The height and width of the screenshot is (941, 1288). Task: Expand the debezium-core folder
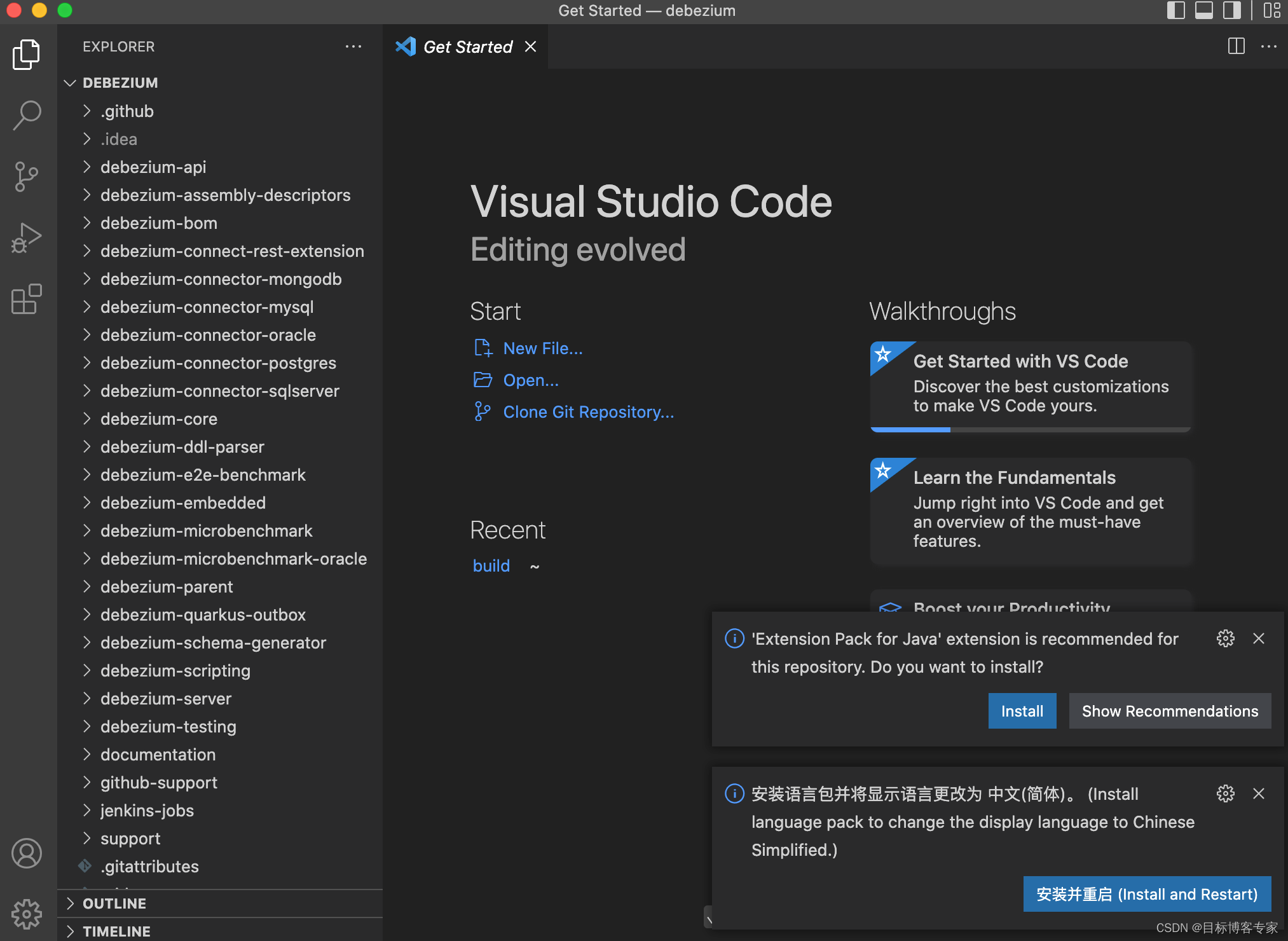click(87, 418)
